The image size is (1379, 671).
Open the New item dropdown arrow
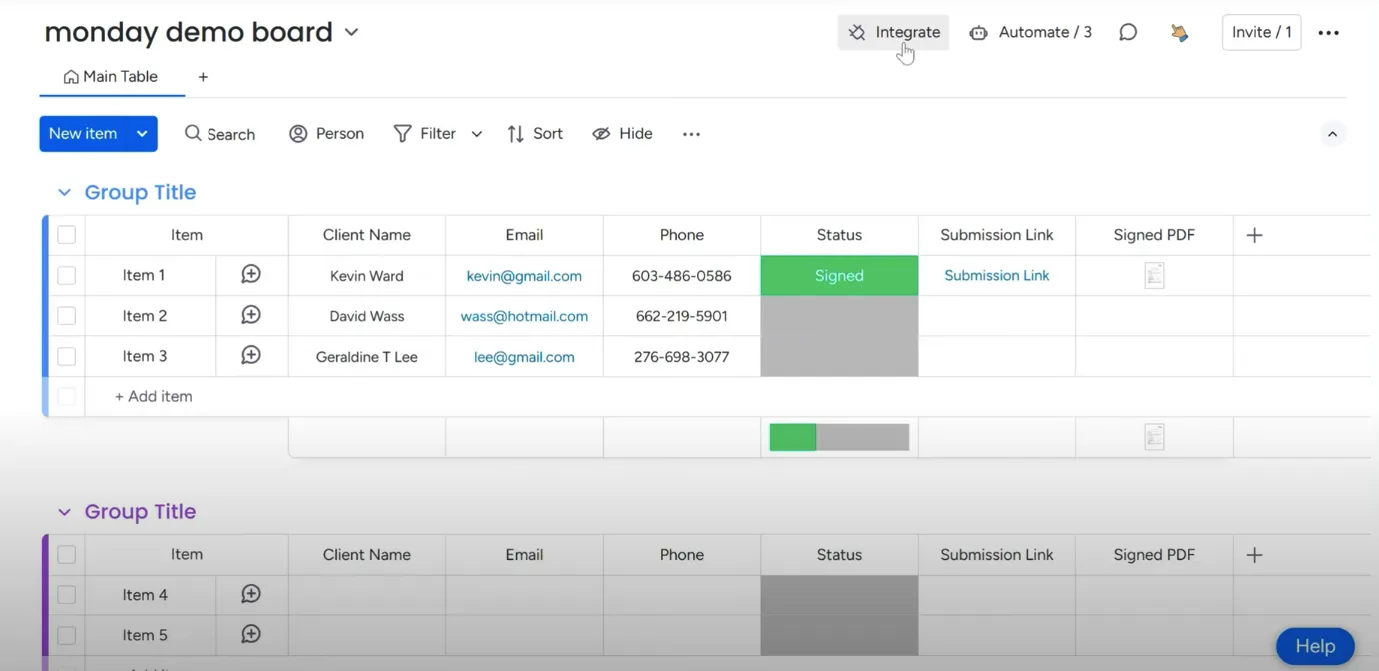coord(142,134)
